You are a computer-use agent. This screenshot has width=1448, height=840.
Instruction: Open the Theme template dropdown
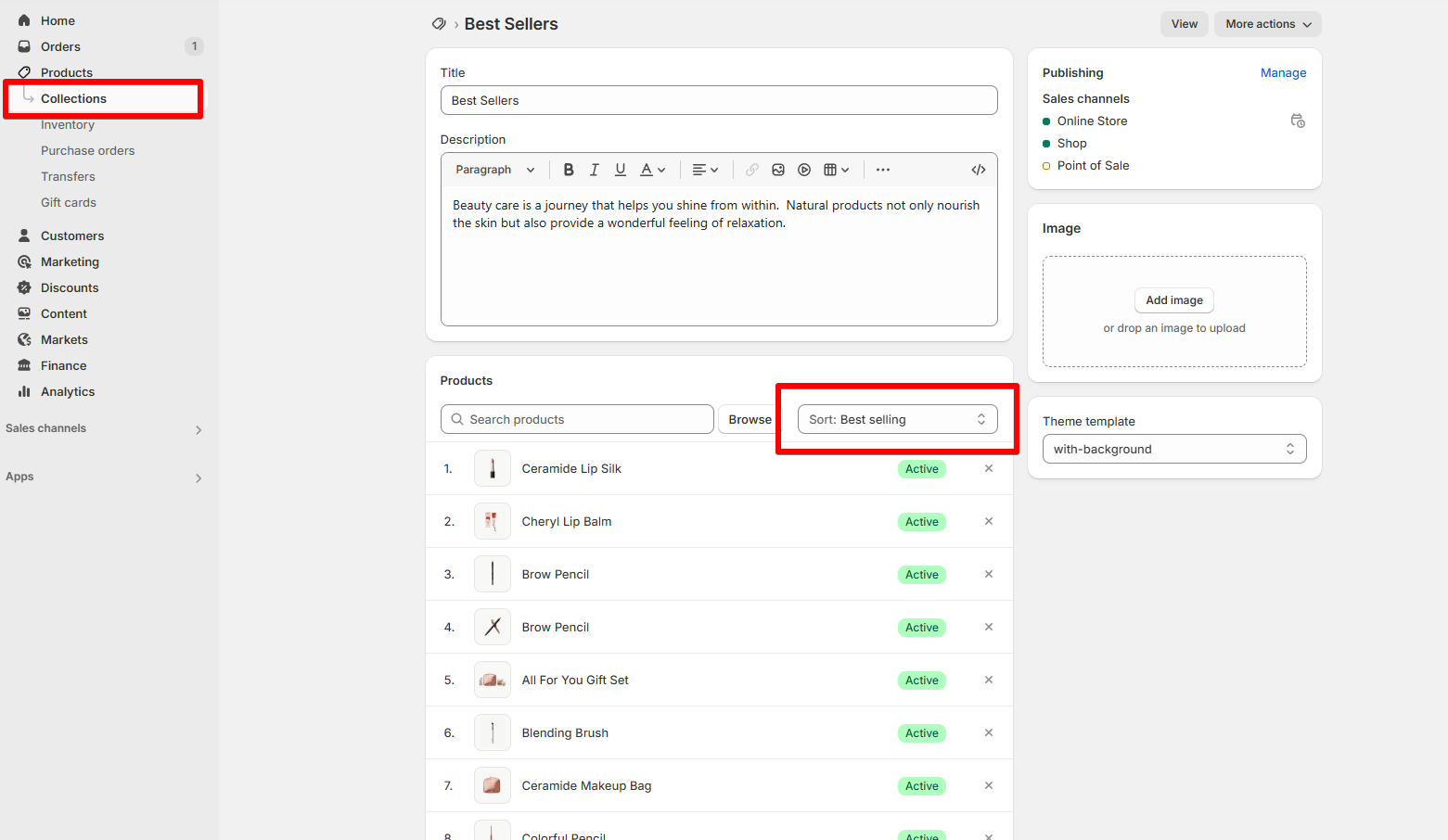[x=1174, y=449]
